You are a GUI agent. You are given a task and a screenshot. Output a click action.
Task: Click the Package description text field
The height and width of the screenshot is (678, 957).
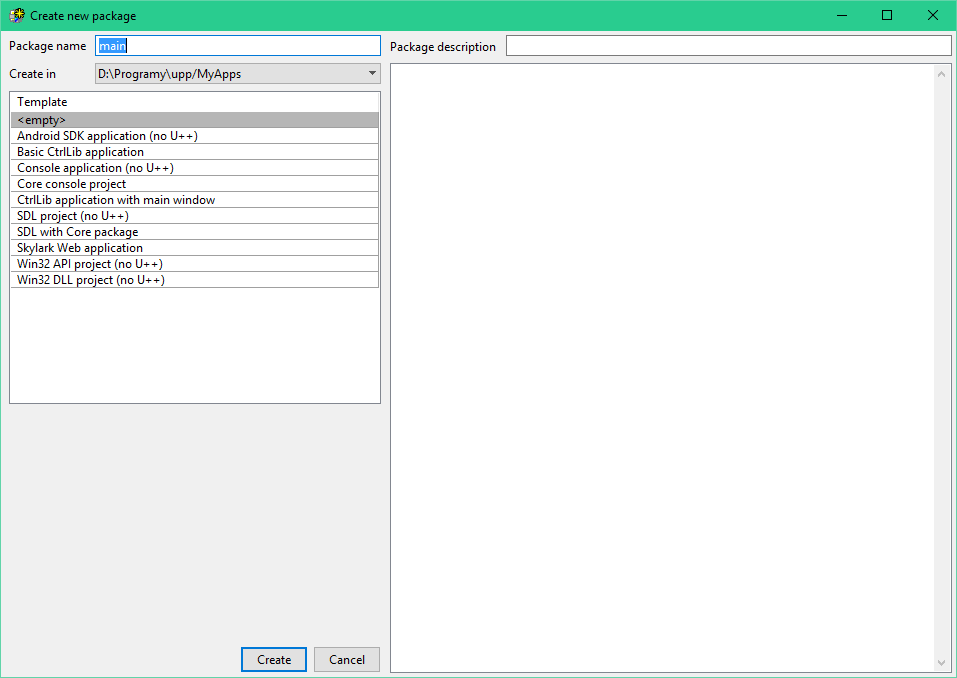point(728,46)
